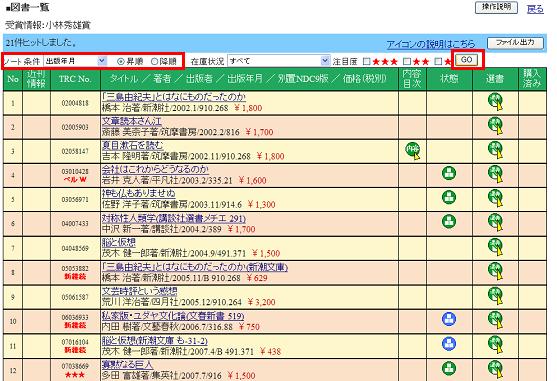Open アイコンの説明はこちら link
Image resolution: width=557 pixels, height=381 pixels.
click(x=431, y=44)
